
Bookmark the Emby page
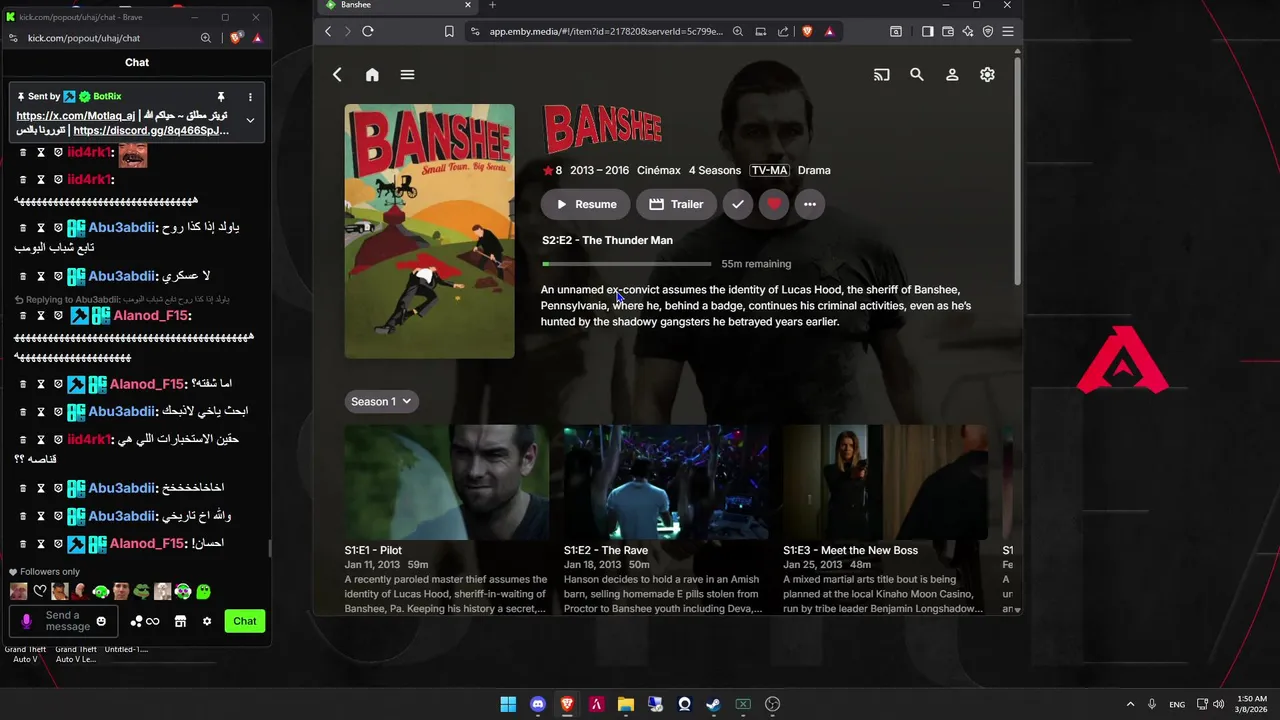[449, 32]
